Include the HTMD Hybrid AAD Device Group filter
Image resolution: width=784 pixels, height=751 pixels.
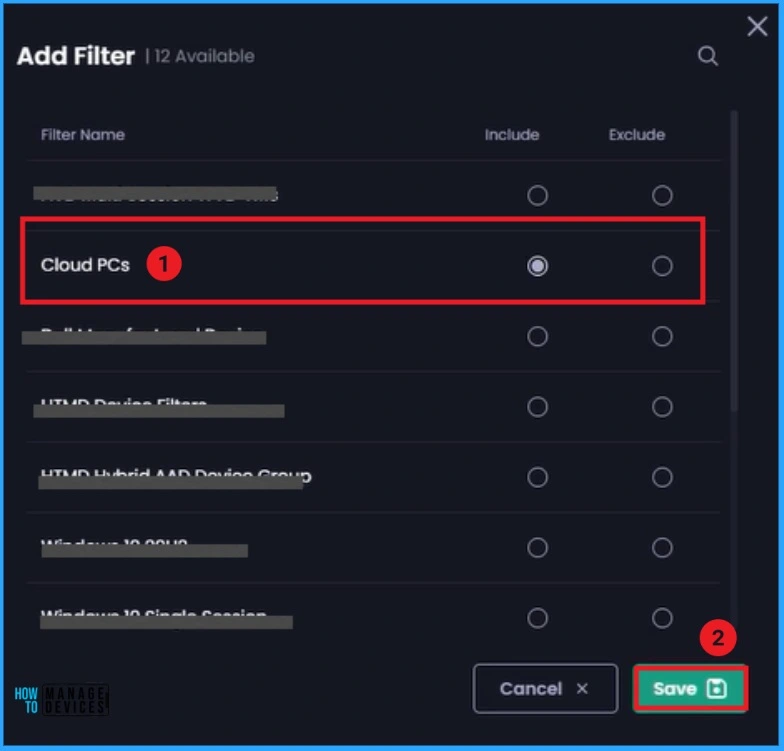tap(538, 478)
